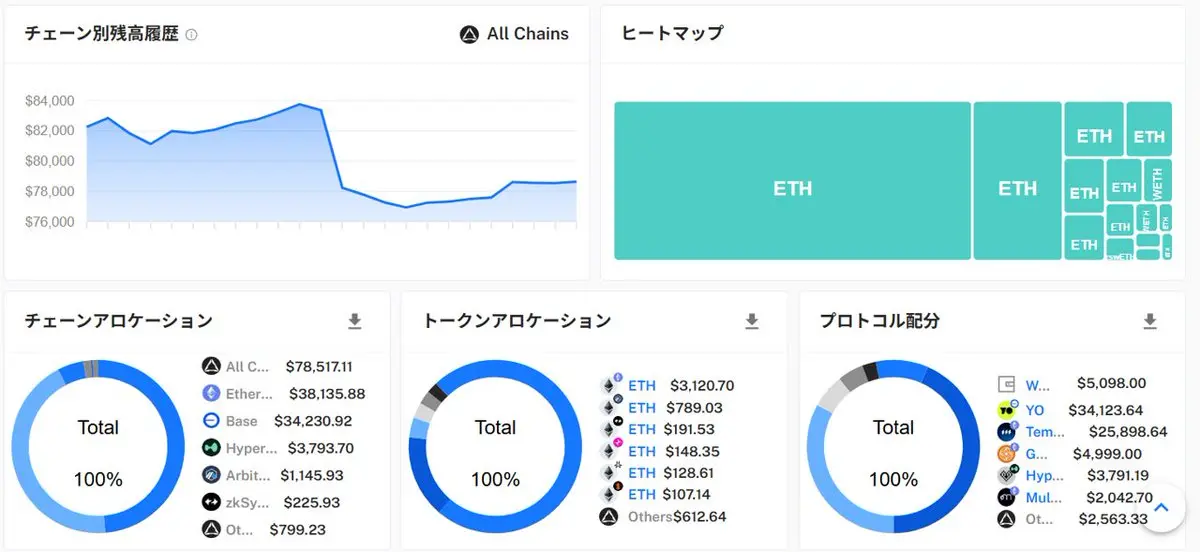
Task: Select the largest ETH heatmap block
Action: 792,181
